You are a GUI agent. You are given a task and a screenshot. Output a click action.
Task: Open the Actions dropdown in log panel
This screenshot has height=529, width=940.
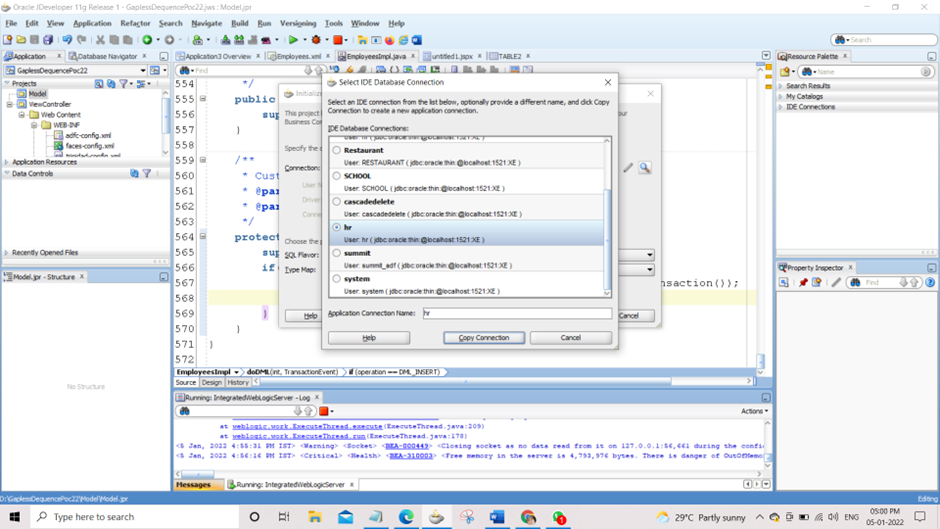[x=754, y=411]
